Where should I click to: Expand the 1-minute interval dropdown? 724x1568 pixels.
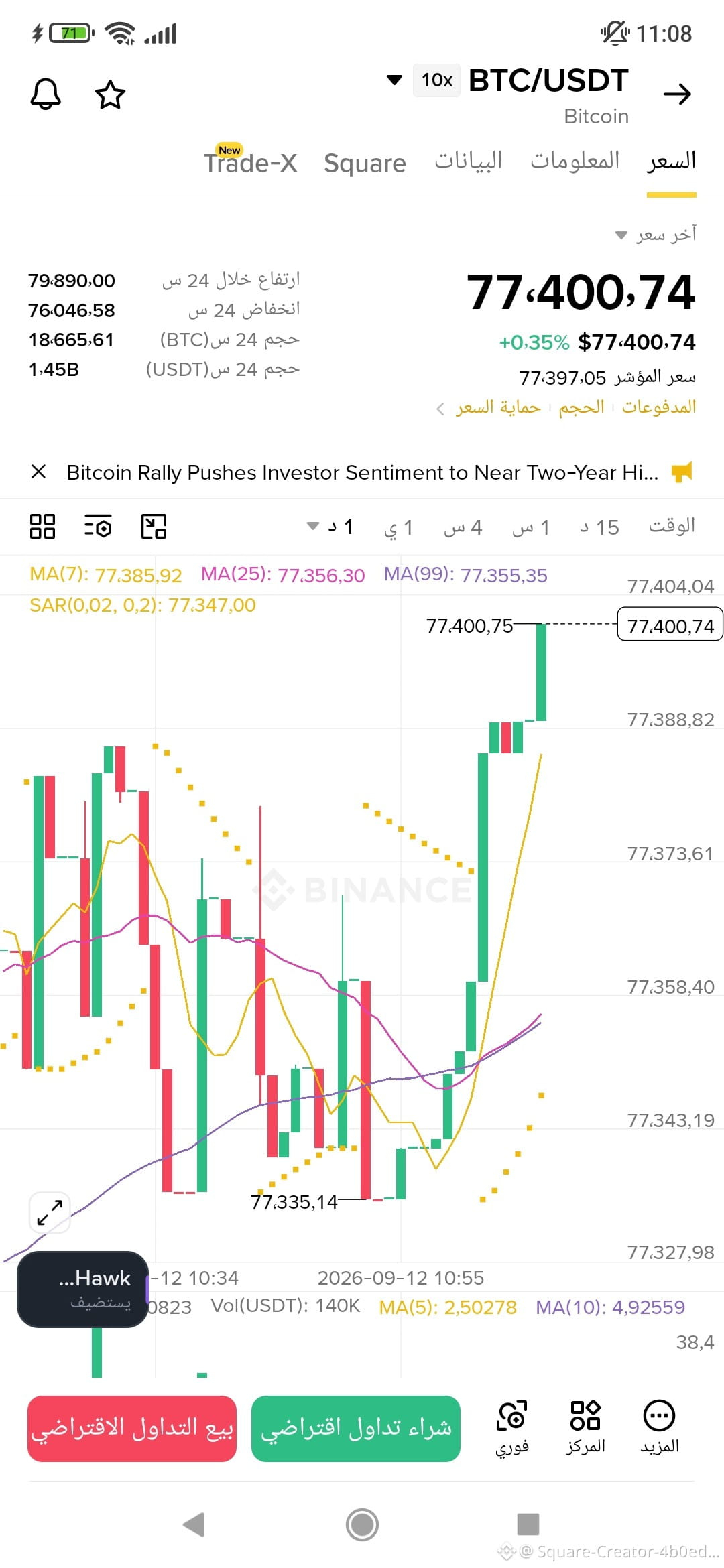pos(330,527)
